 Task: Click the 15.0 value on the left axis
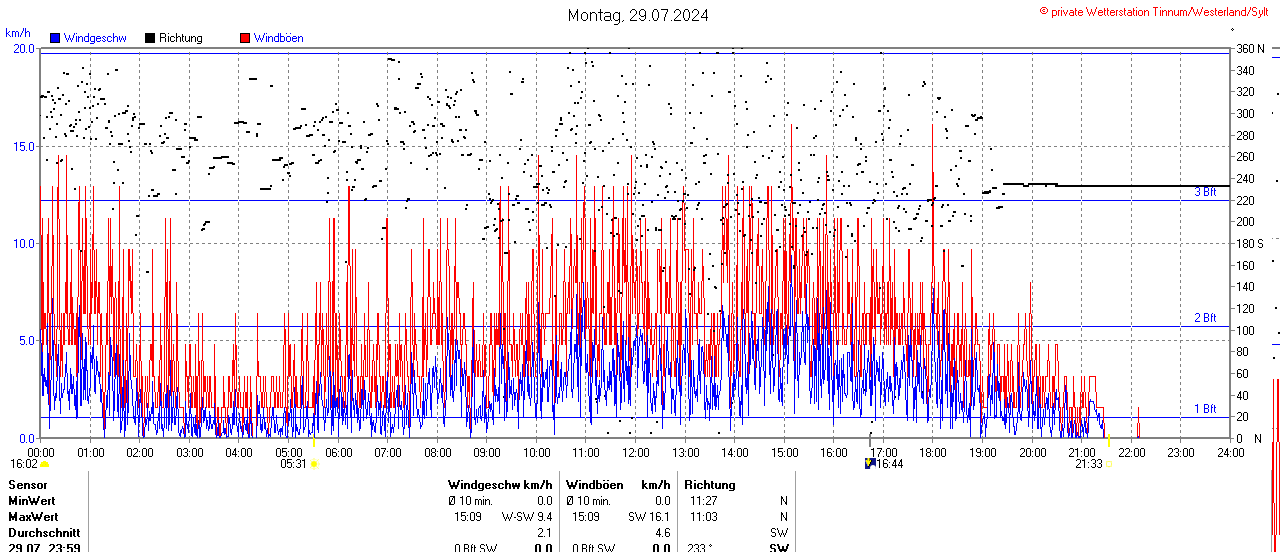[24, 146]
